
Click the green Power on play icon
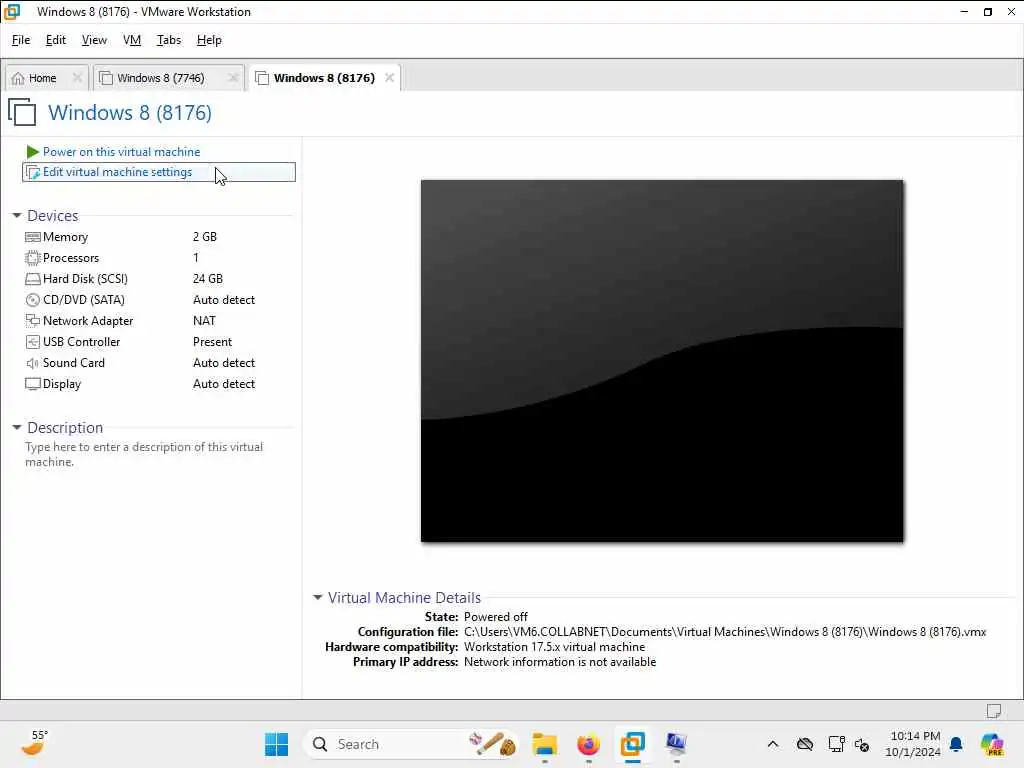(x=32, y=152)
